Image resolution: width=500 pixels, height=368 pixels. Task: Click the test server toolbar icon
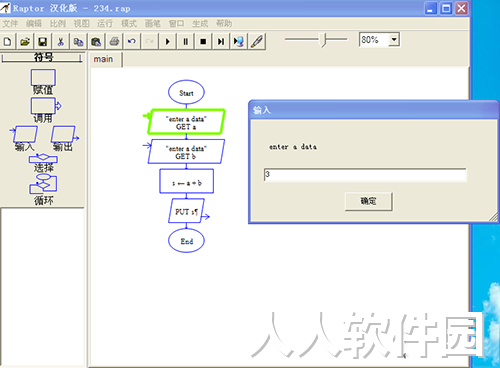click(239, 42)
